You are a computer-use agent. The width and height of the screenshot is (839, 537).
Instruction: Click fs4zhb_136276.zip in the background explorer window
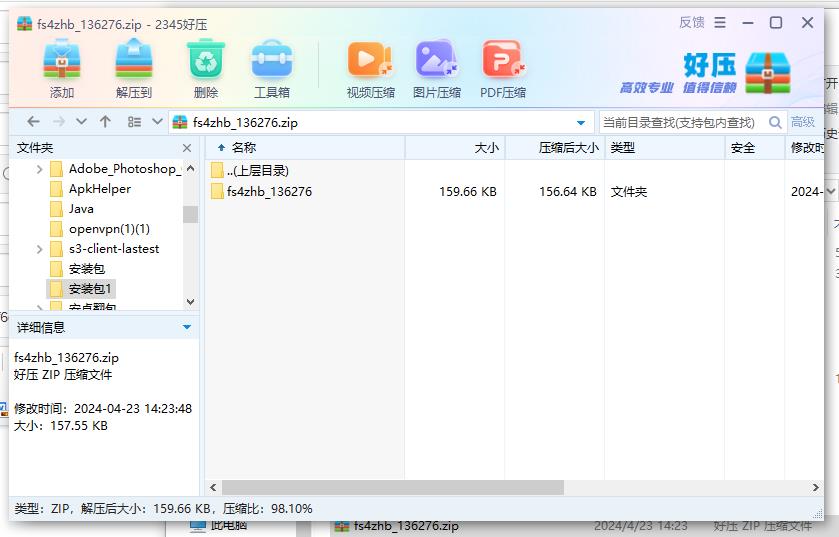click(406, 526)
